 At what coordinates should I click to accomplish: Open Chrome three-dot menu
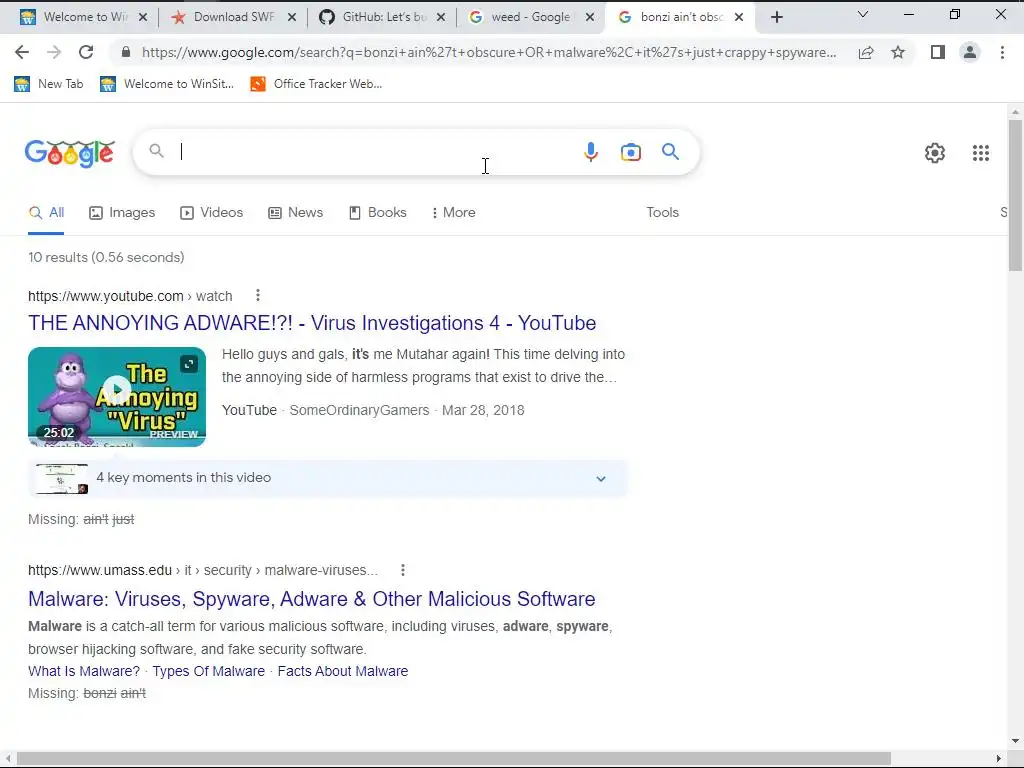click(x=1002, y=52)
